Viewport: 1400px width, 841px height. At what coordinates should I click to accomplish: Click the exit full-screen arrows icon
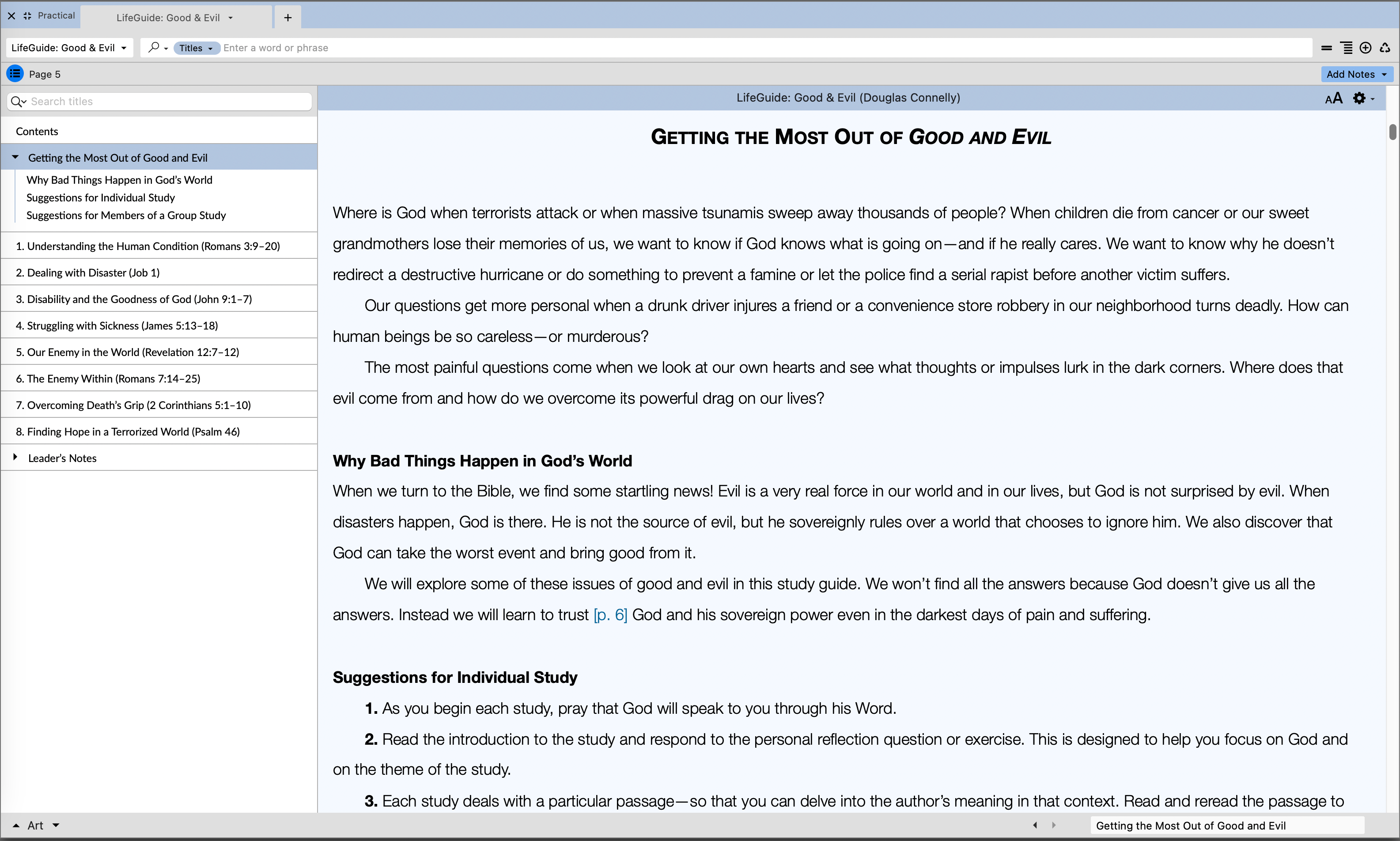coord(27,16)
